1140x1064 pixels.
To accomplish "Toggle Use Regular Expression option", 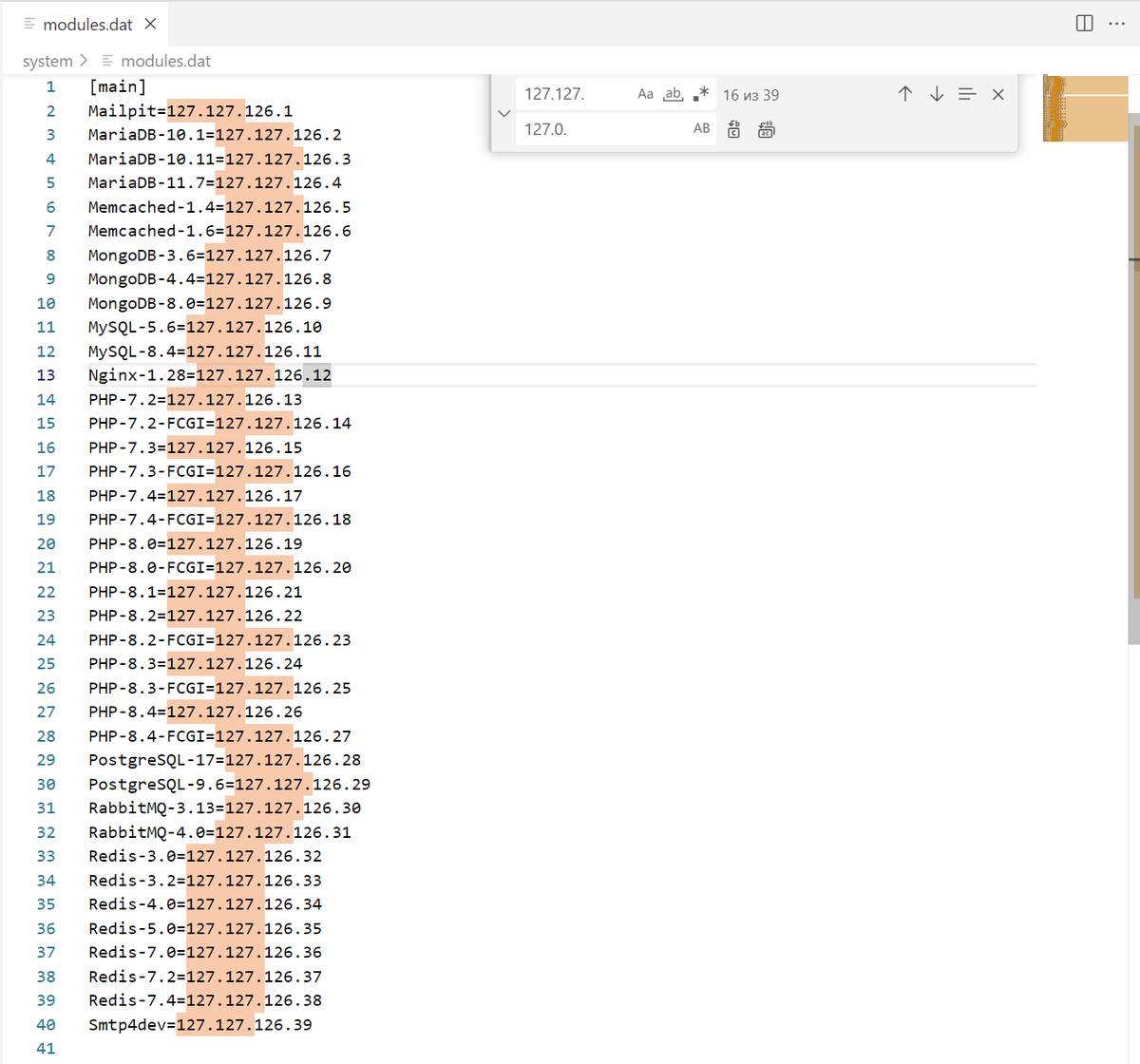I will [x=701, y=94].
